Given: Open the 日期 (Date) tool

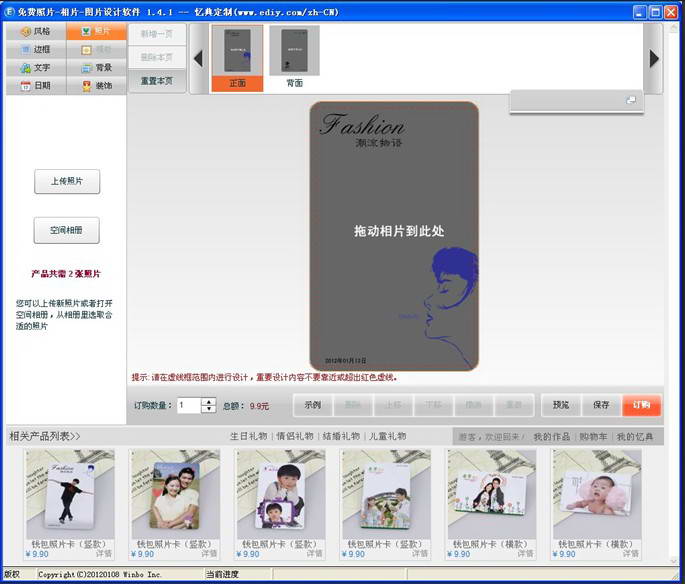Looking at the screenshot, I should 35,86.
